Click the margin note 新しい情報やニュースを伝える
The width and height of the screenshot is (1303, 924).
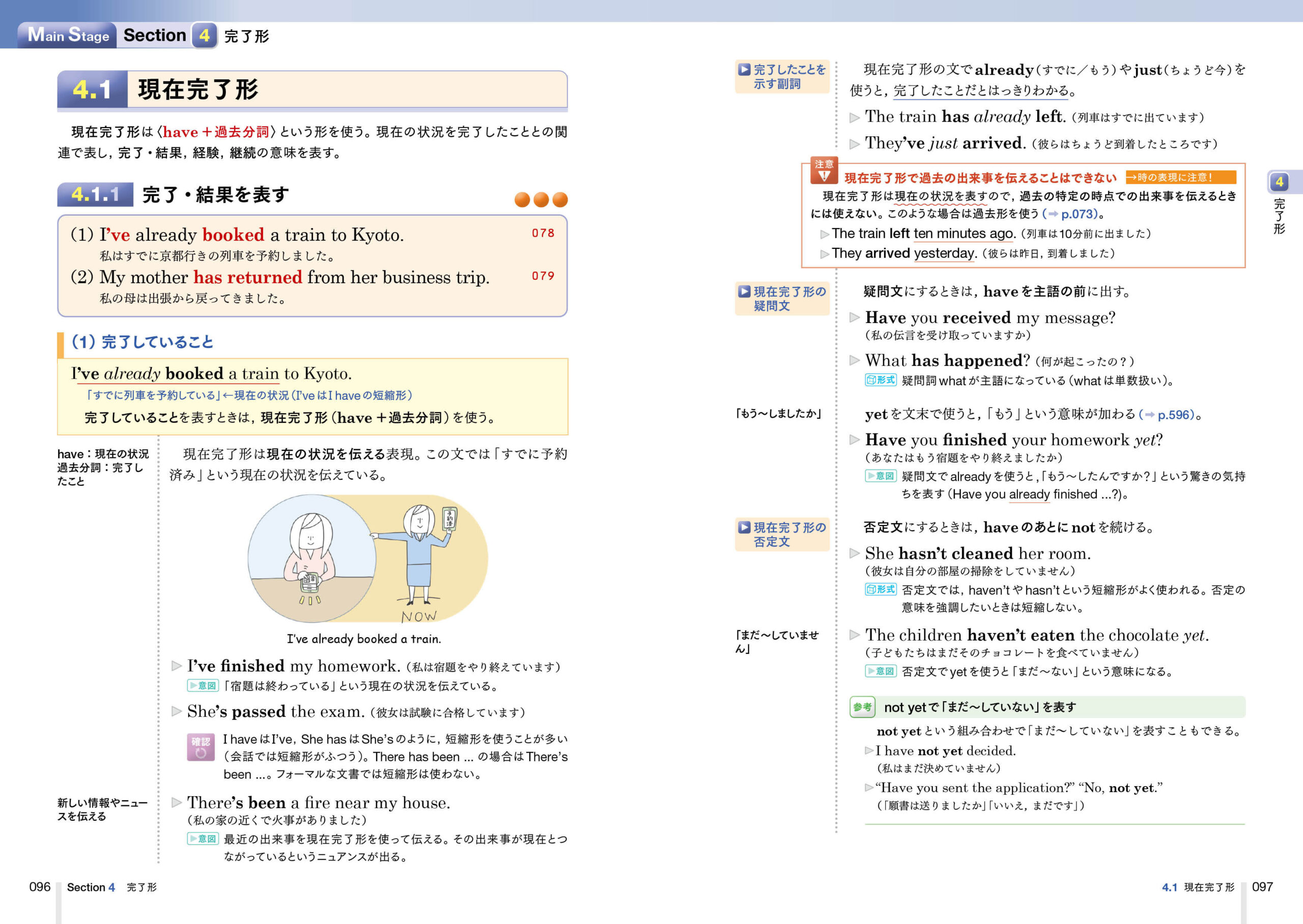(102, 809)
